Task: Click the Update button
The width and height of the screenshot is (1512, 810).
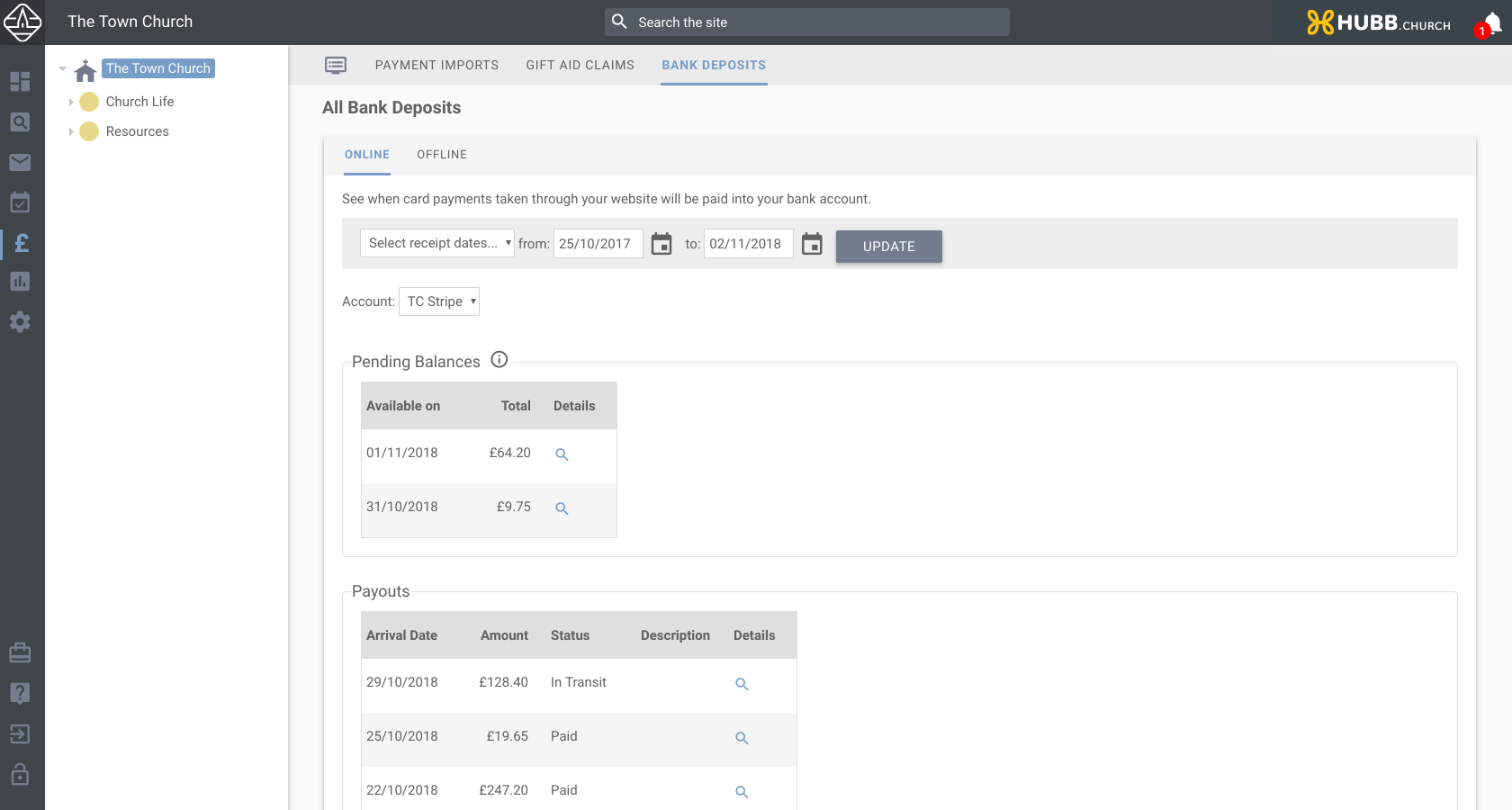Action: (889, 247)
